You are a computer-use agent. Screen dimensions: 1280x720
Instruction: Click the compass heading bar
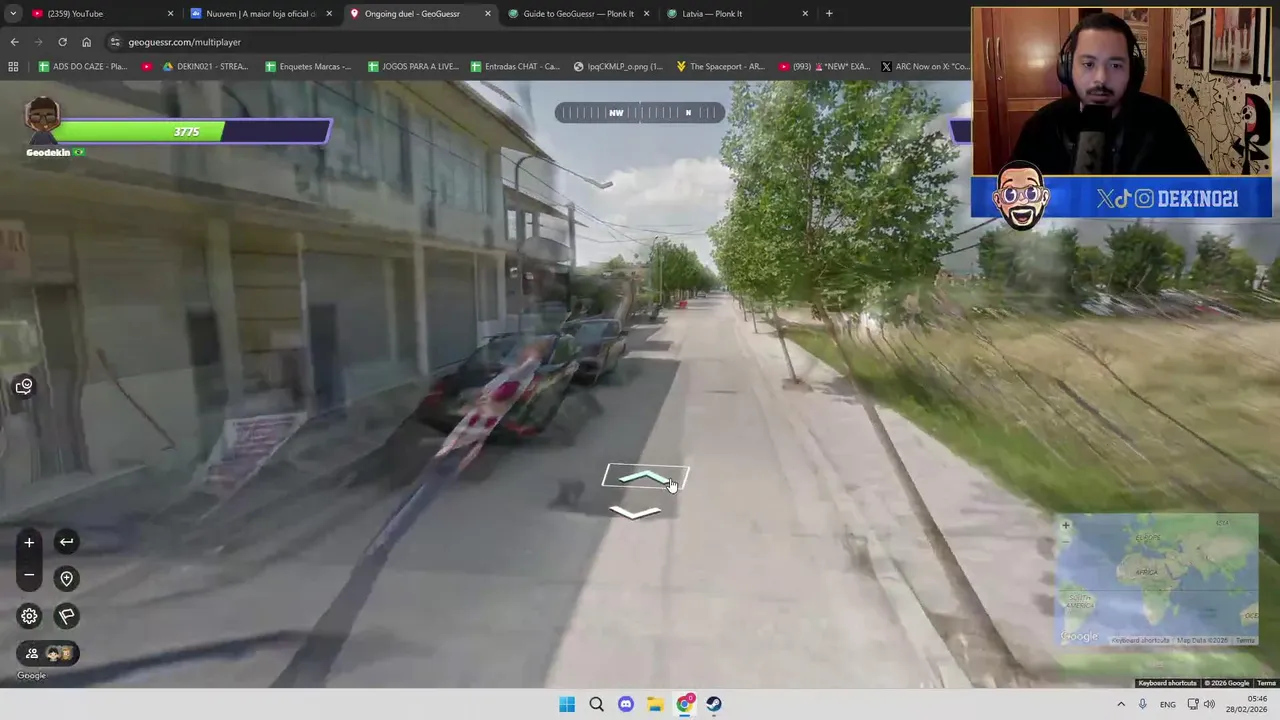point(640,113)
